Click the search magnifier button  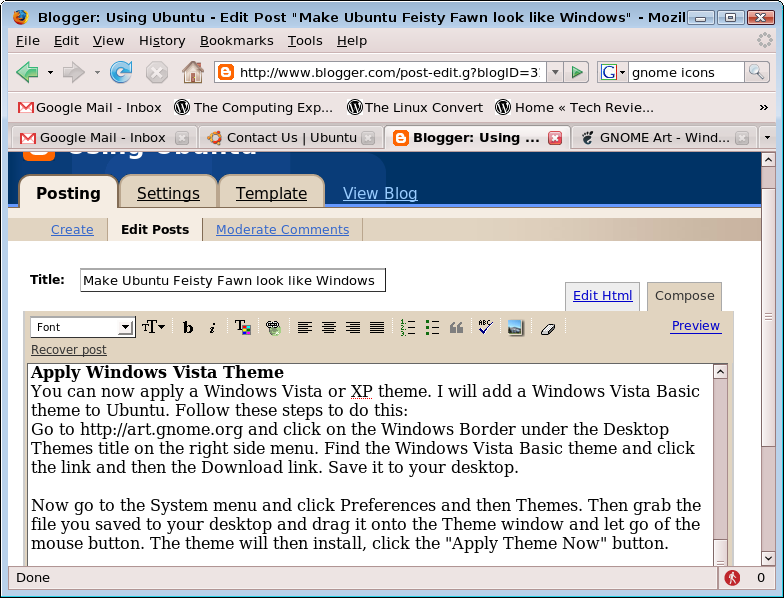756,72
